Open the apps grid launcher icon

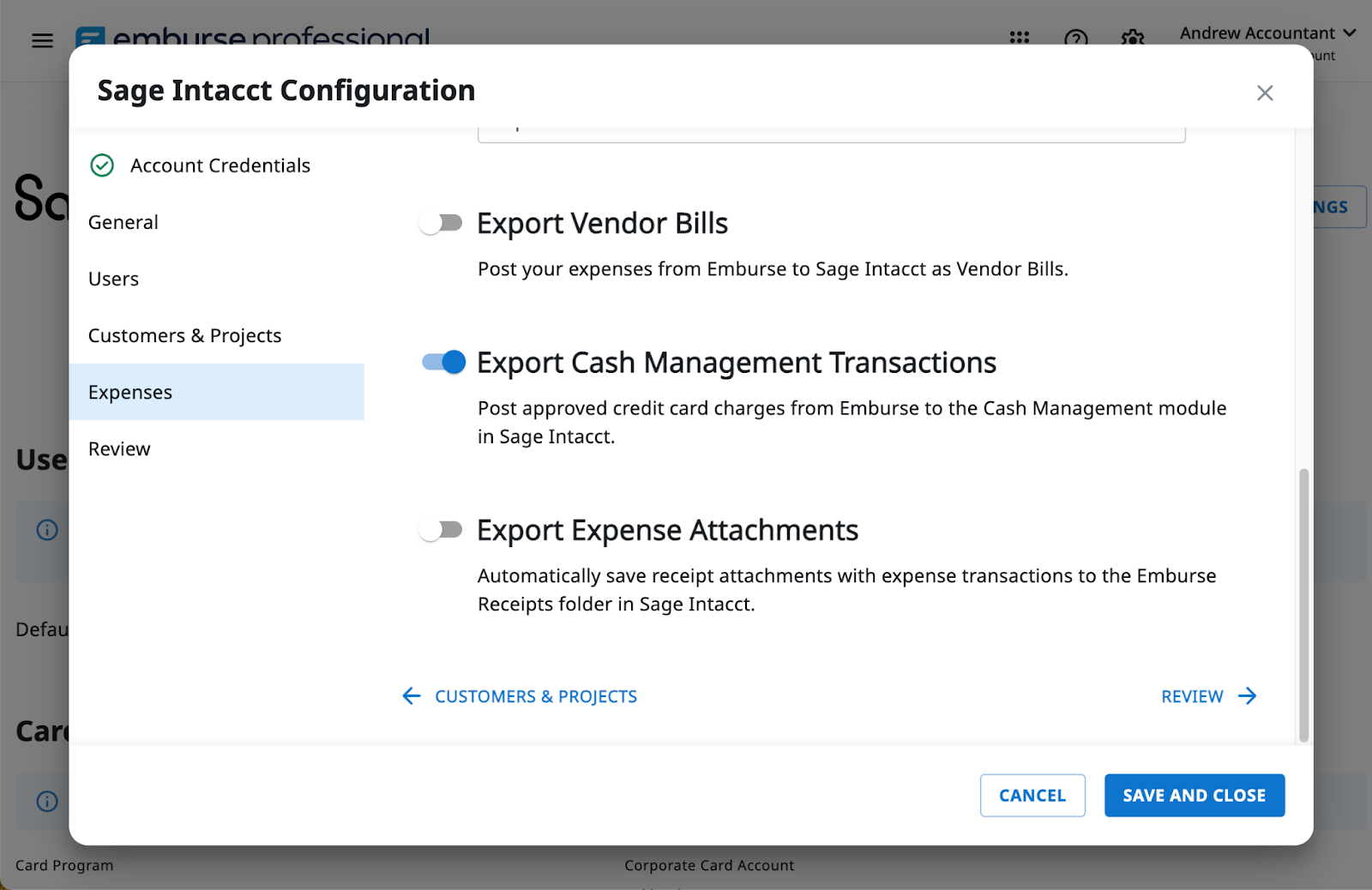pos(1019,38)
